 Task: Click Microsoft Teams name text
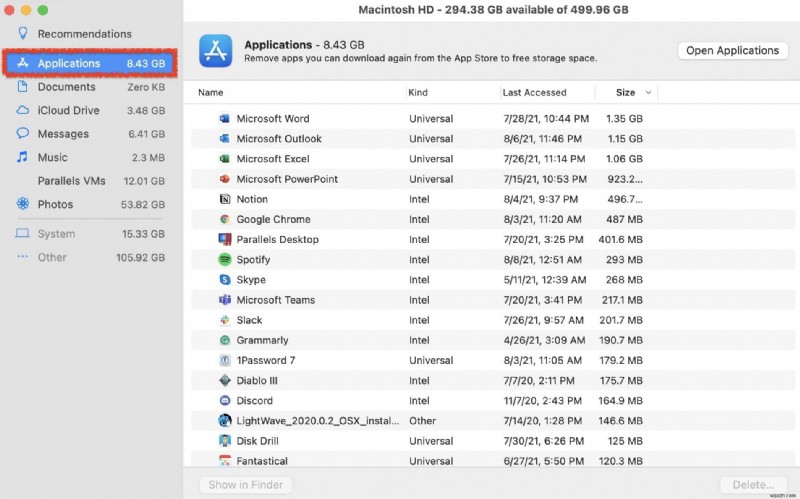276,300
